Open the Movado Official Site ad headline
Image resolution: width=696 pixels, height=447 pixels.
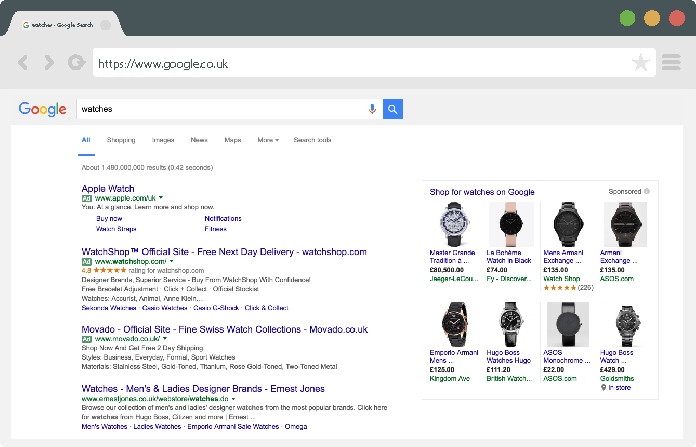pos(225,329)
